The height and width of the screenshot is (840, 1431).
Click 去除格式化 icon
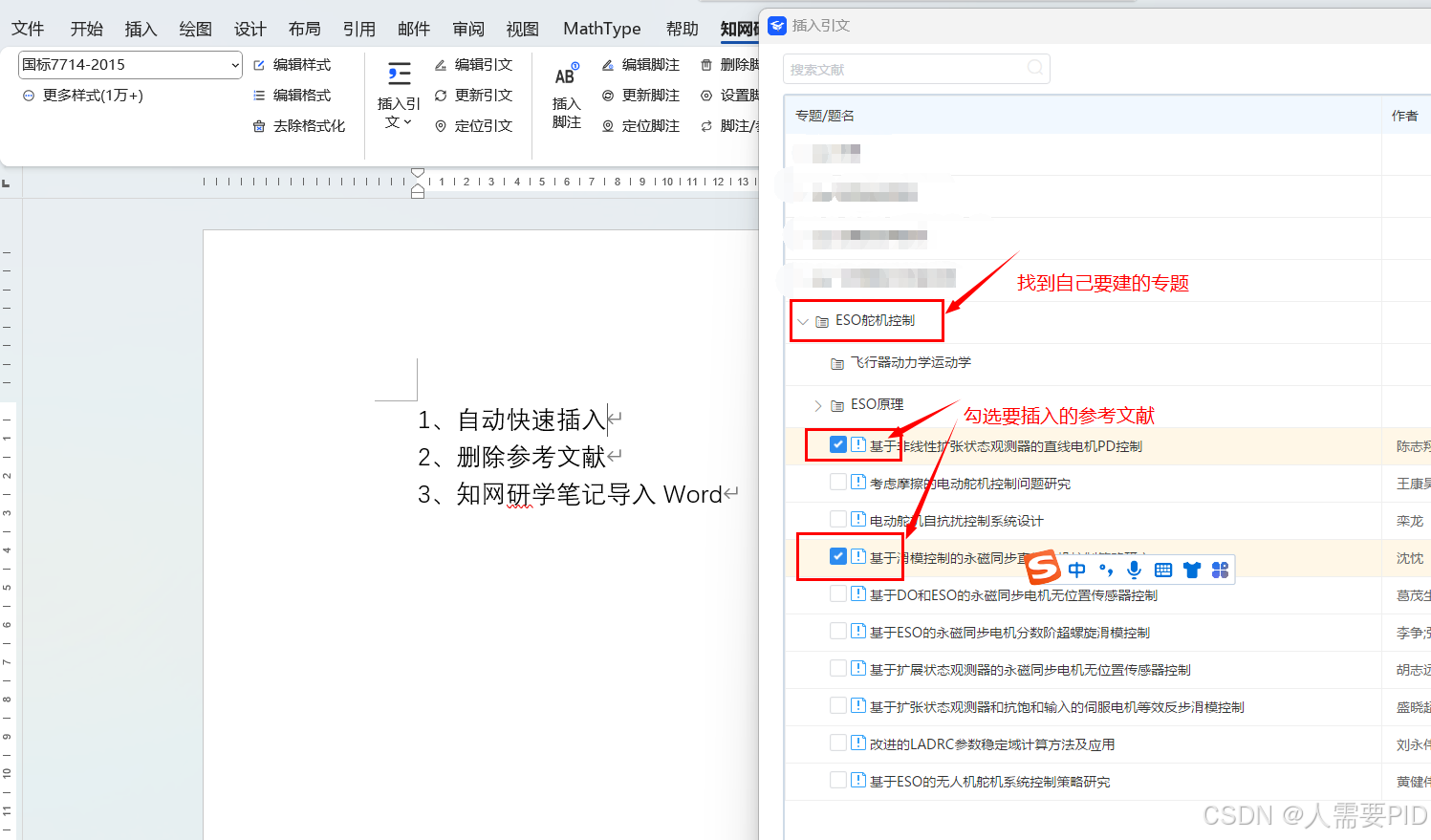coord(259,126)
